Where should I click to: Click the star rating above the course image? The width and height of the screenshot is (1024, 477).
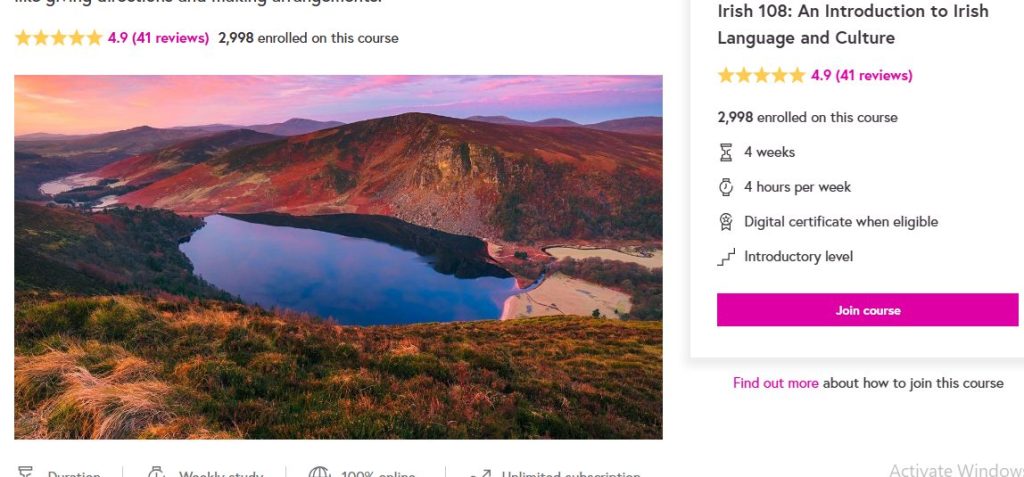click(58, 38)
